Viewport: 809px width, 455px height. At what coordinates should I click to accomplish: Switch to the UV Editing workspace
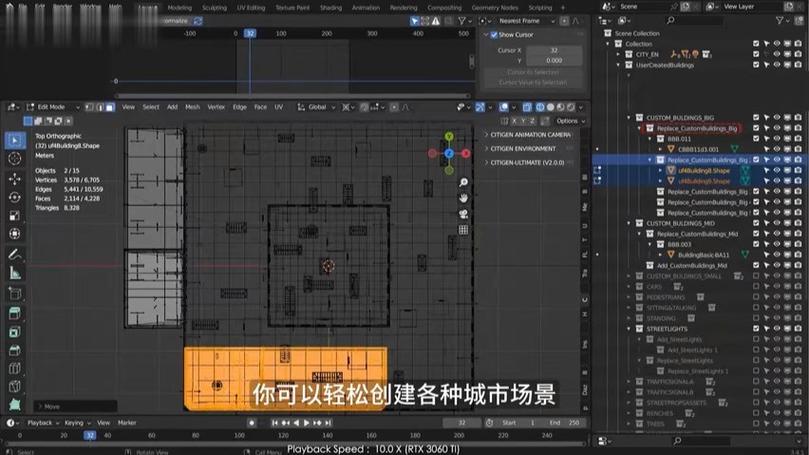[251, 8]
